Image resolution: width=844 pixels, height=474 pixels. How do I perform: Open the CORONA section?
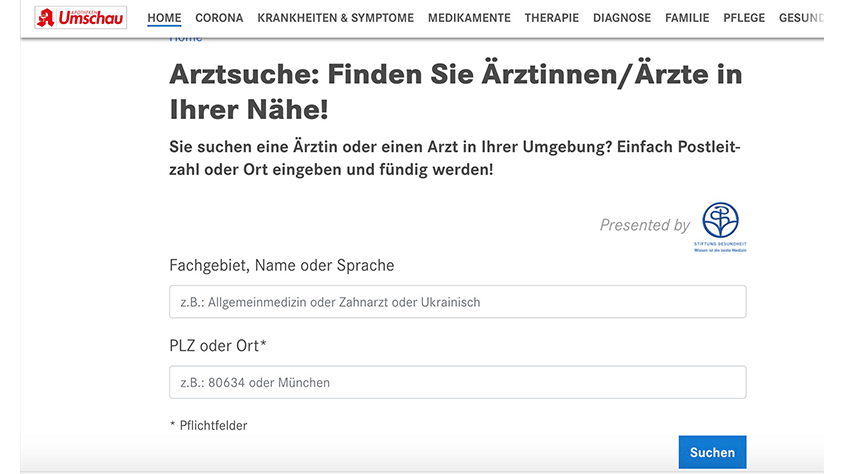[219, 18]
